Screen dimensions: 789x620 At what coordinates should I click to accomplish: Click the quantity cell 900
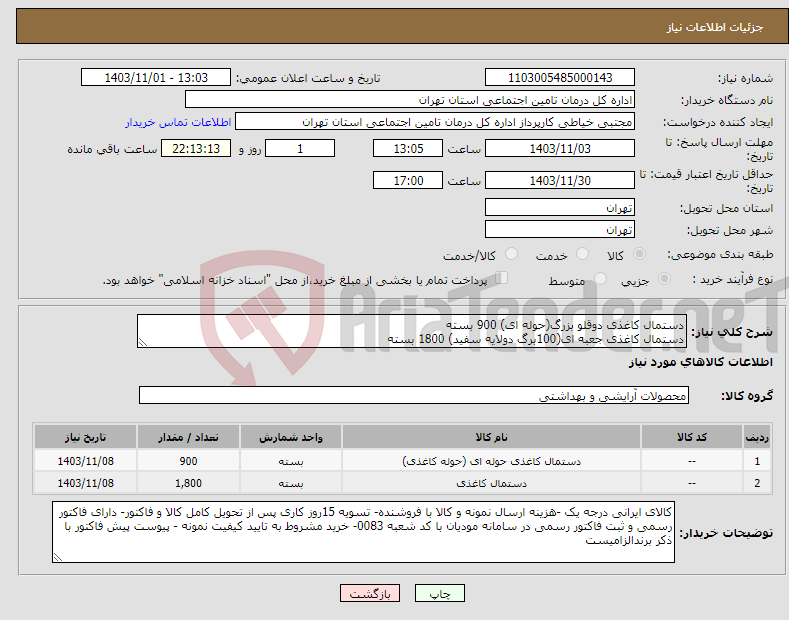188,461
